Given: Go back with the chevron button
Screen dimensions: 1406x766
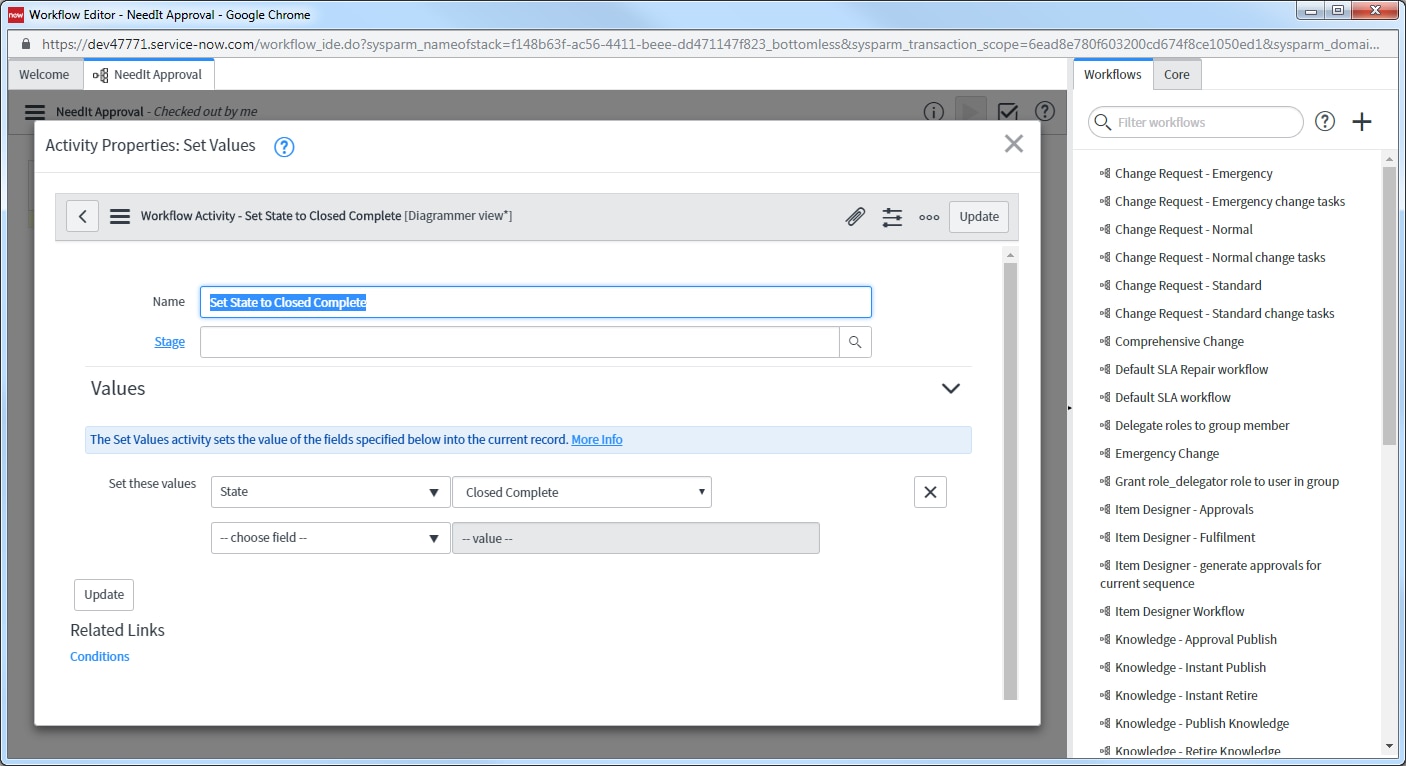Looking at the screenshot, I should coord(82,216).
